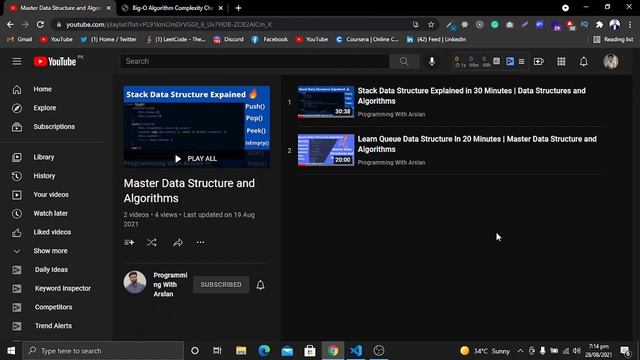
Task: Shuffle the playlist
Action: click(152, 242)
